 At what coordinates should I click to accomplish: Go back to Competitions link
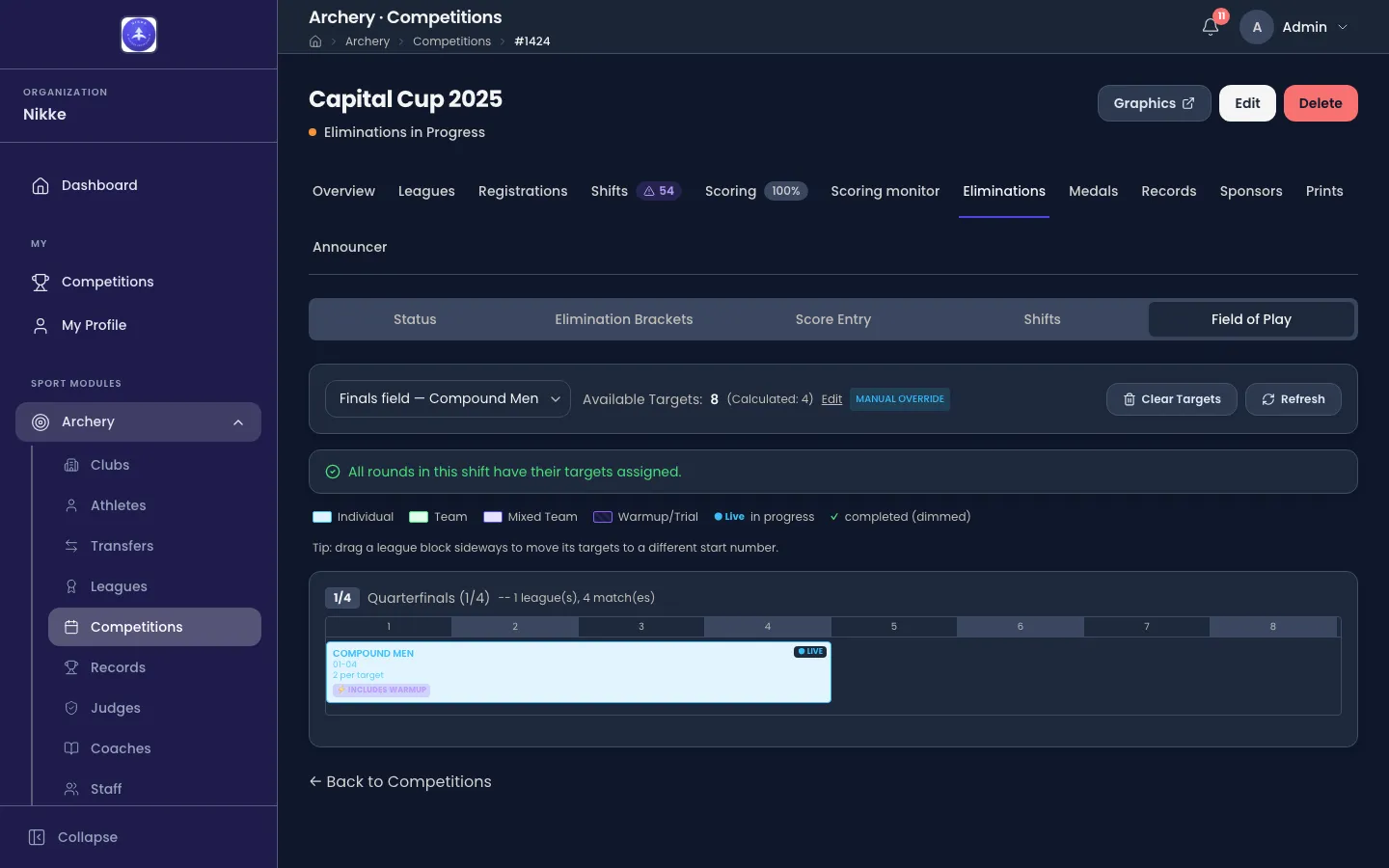point(400,781)
